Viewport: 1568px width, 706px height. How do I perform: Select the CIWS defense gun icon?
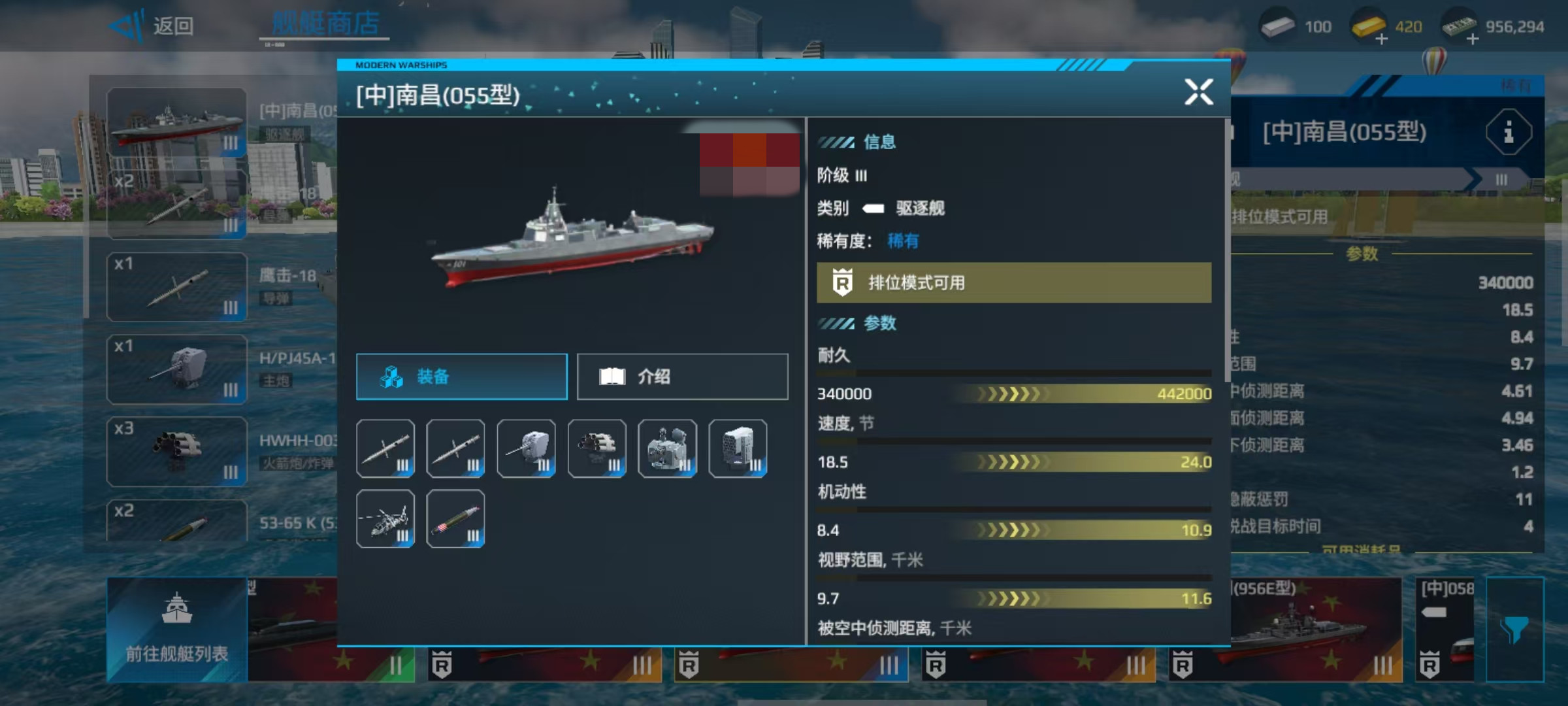pos(668,448)
